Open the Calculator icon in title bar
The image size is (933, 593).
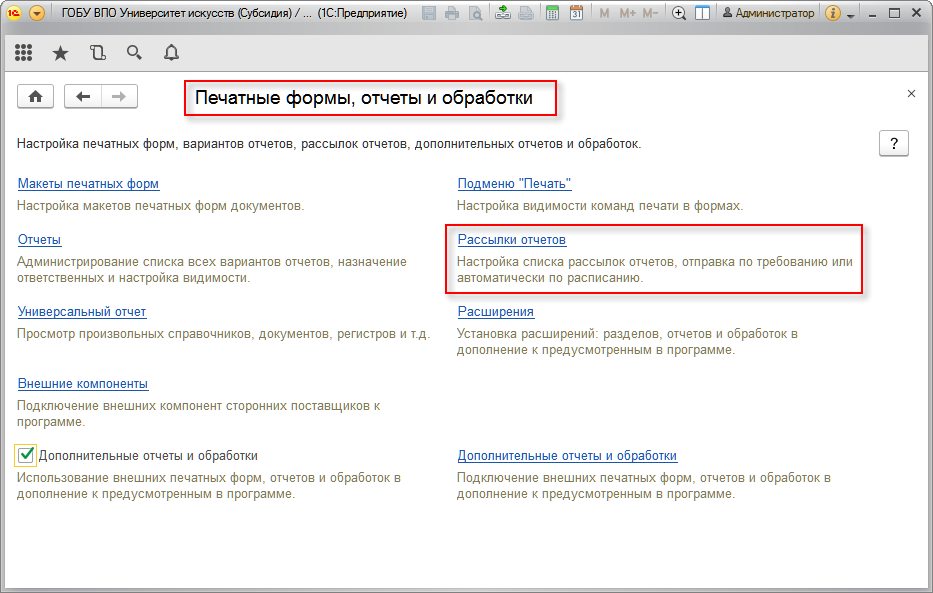[553, 13]
